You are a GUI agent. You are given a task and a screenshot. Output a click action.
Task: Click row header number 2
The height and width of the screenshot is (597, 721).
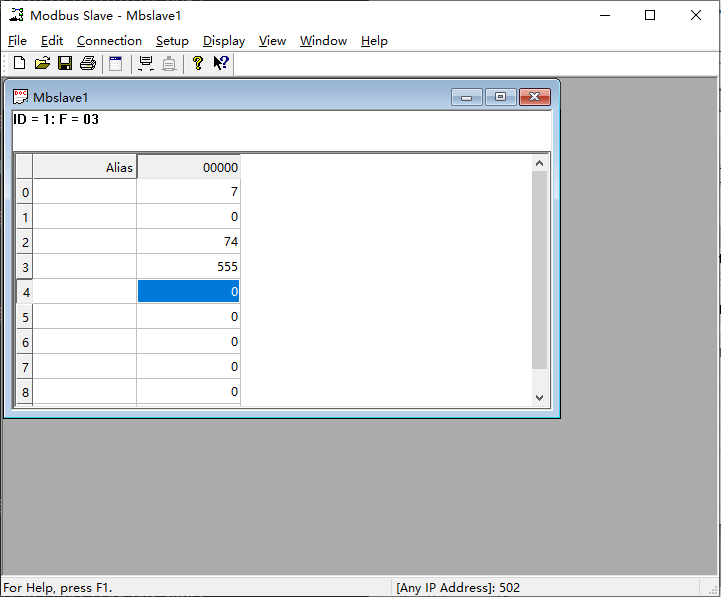coord(25,241)
